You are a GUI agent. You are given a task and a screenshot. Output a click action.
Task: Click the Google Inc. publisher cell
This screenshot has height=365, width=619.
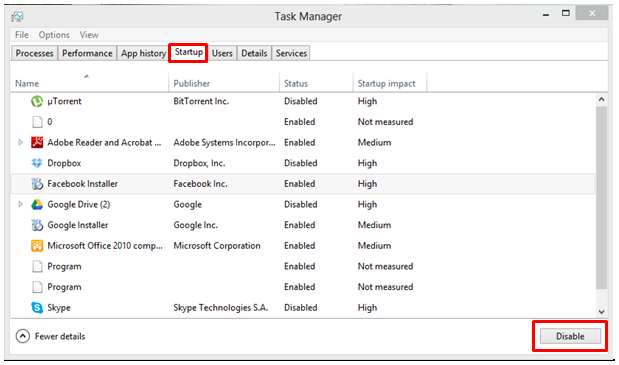coord(195,225)
